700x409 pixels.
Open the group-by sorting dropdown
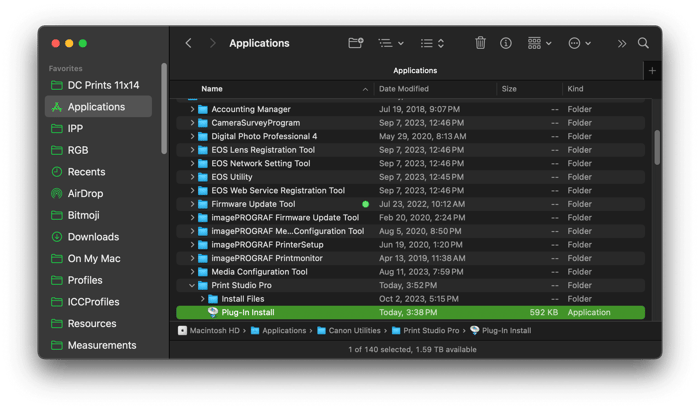point(432,43)
